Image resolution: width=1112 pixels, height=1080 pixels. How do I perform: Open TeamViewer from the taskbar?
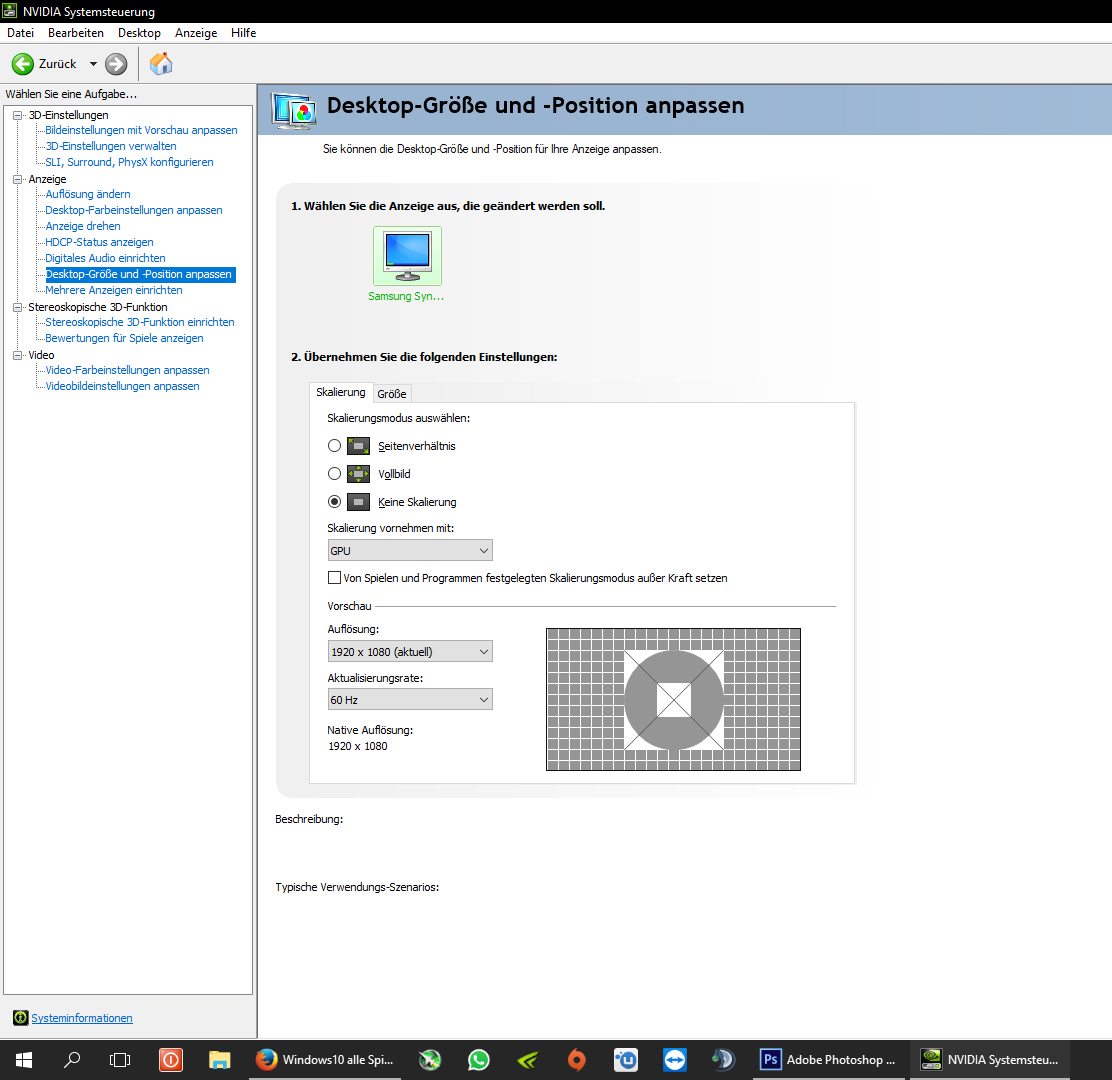674,1060
